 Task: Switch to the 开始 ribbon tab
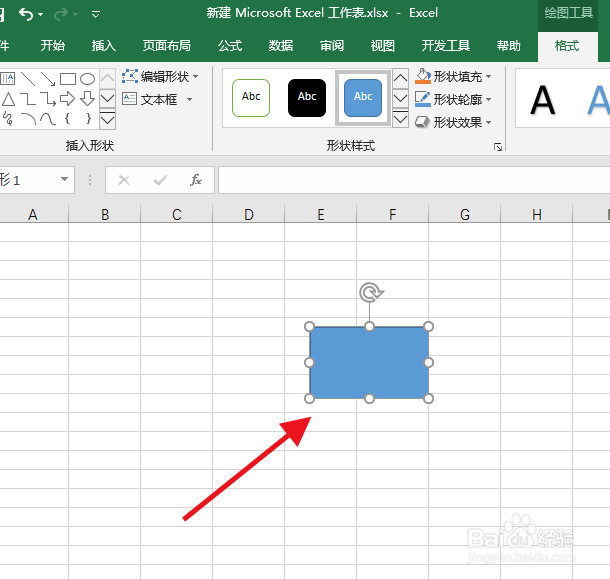[x=53, y=46]
